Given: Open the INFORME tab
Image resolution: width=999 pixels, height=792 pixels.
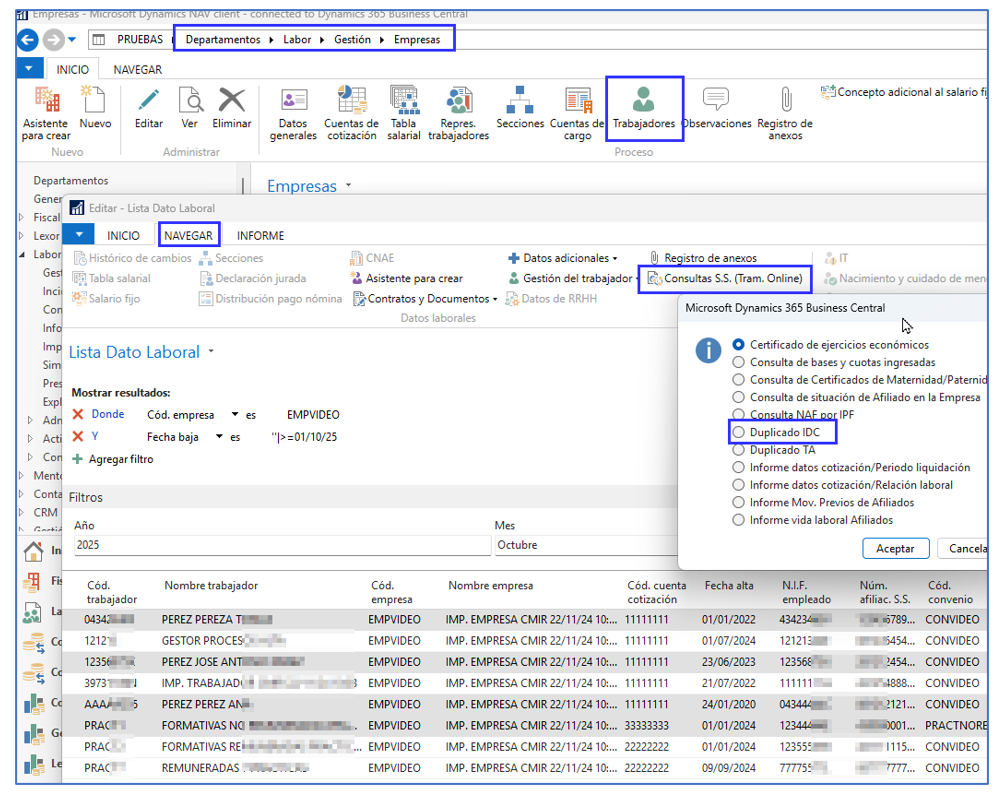Looking at the screenshot, I should click(x=260, y=236).
